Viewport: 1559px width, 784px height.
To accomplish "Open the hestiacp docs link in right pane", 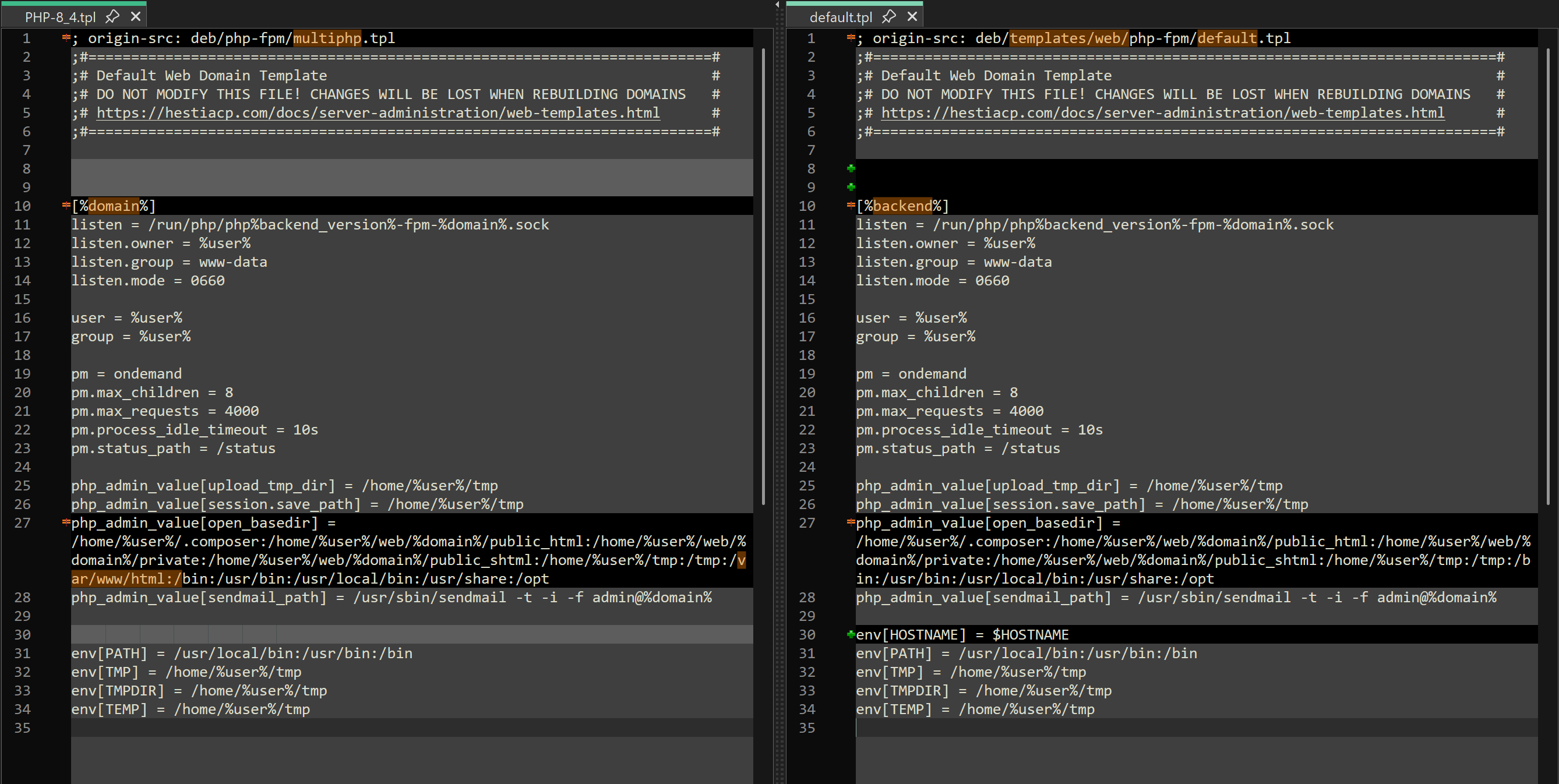I will click(1162, 113).
